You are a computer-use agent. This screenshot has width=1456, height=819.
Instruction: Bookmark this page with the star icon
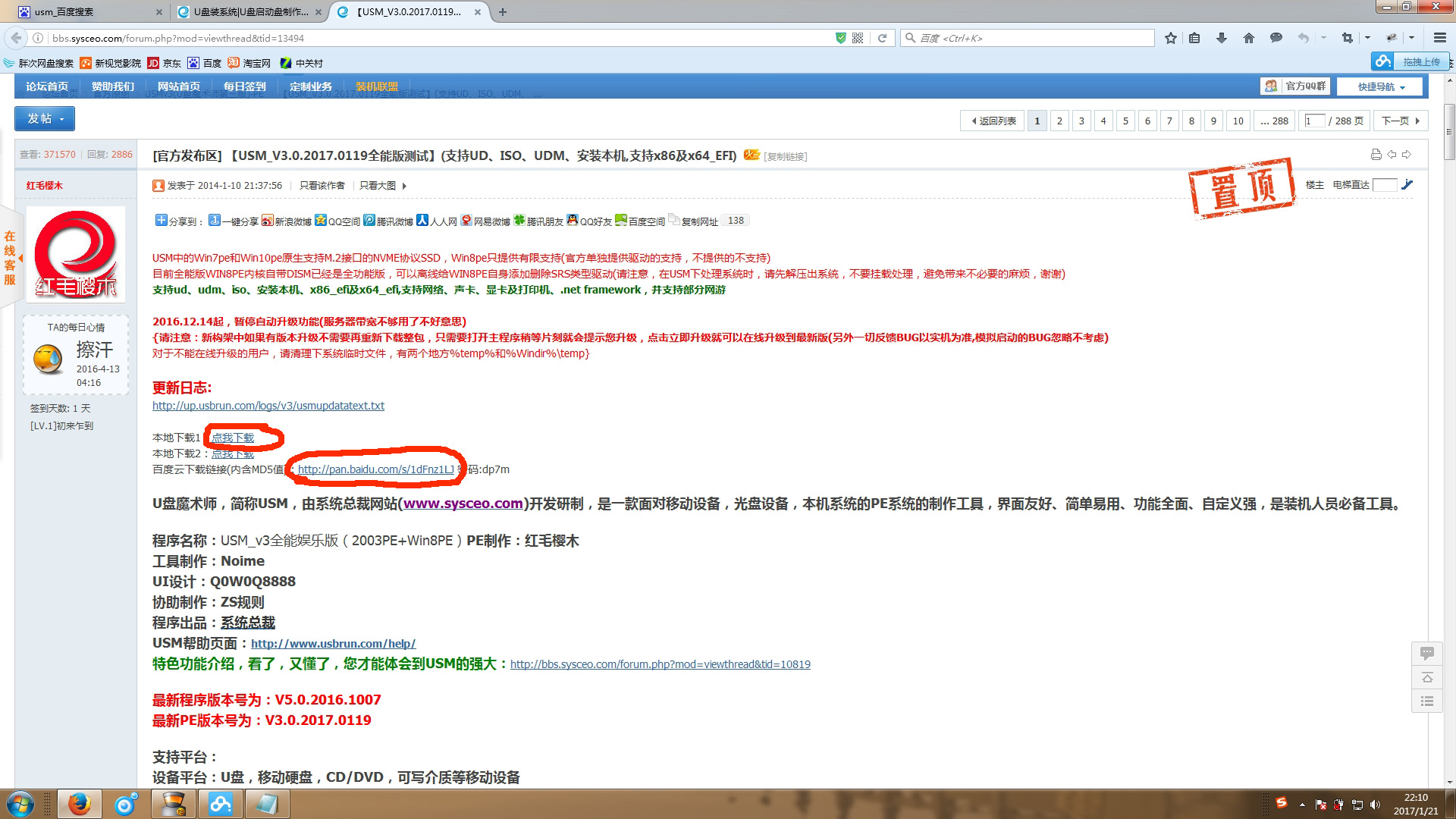(x=1170, y=37)
